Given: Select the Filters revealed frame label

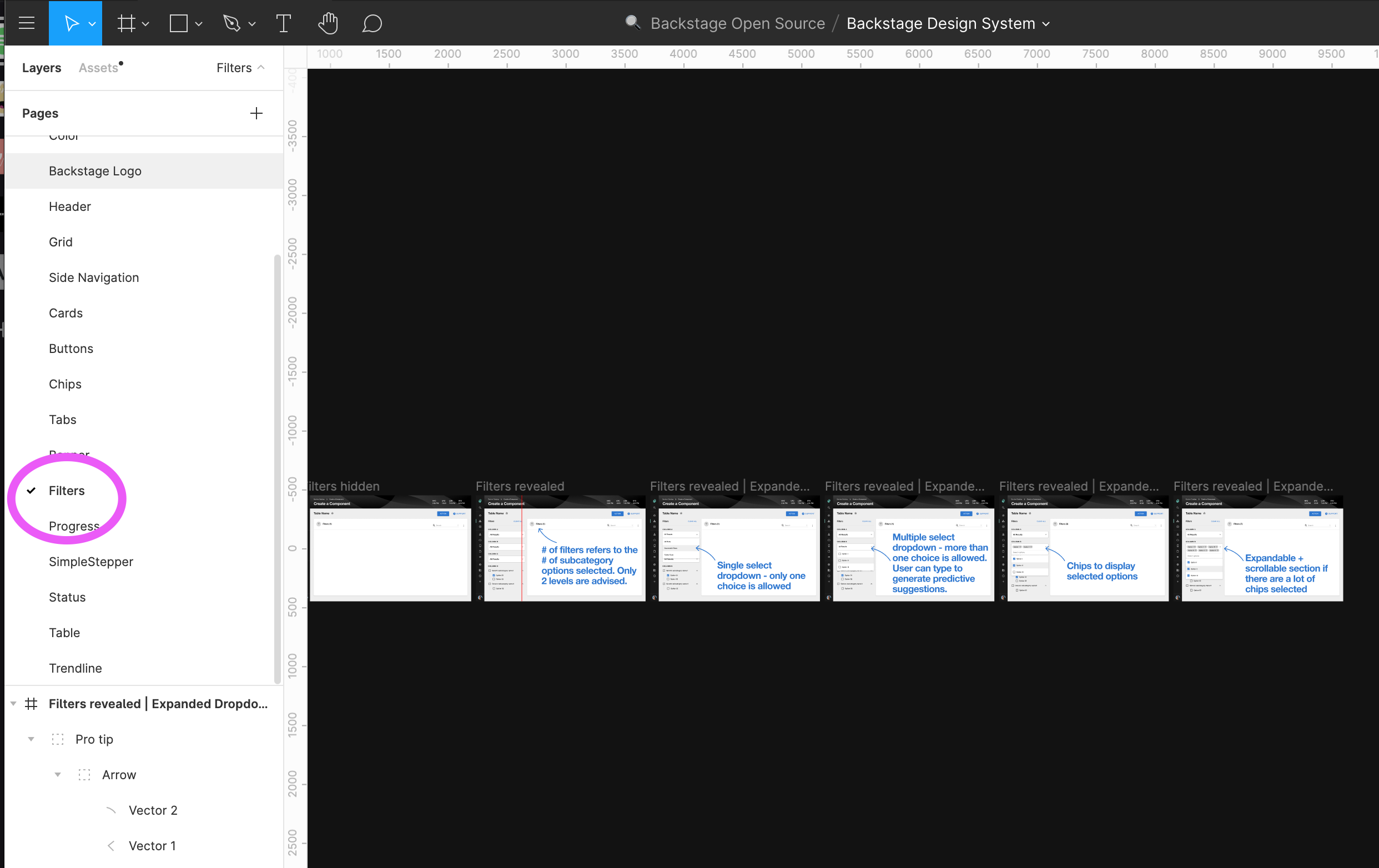Looking at the screenshot, I should point(520,486).
